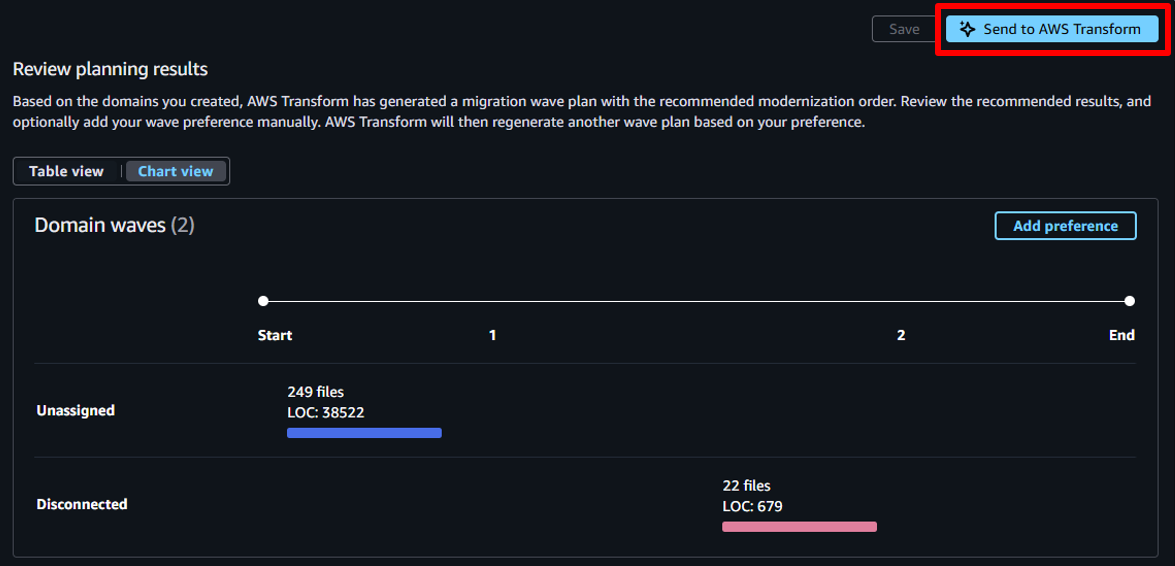Image resolution: width=1175 pixels, height=566 pixels.
Task: Select wave 2 label on timeline
Action: (901, 335)
